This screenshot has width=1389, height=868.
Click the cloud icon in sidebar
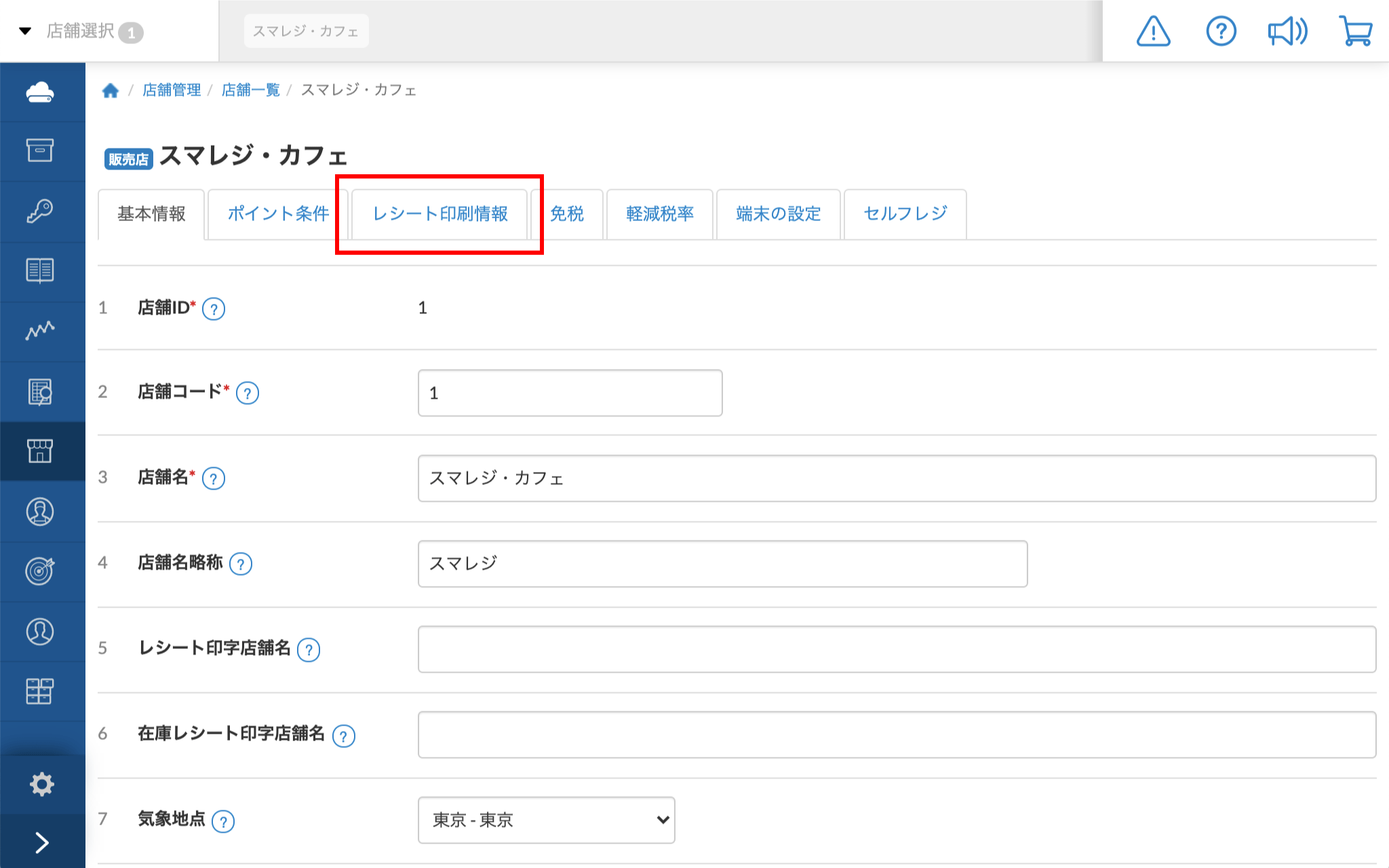click(40, 92)
